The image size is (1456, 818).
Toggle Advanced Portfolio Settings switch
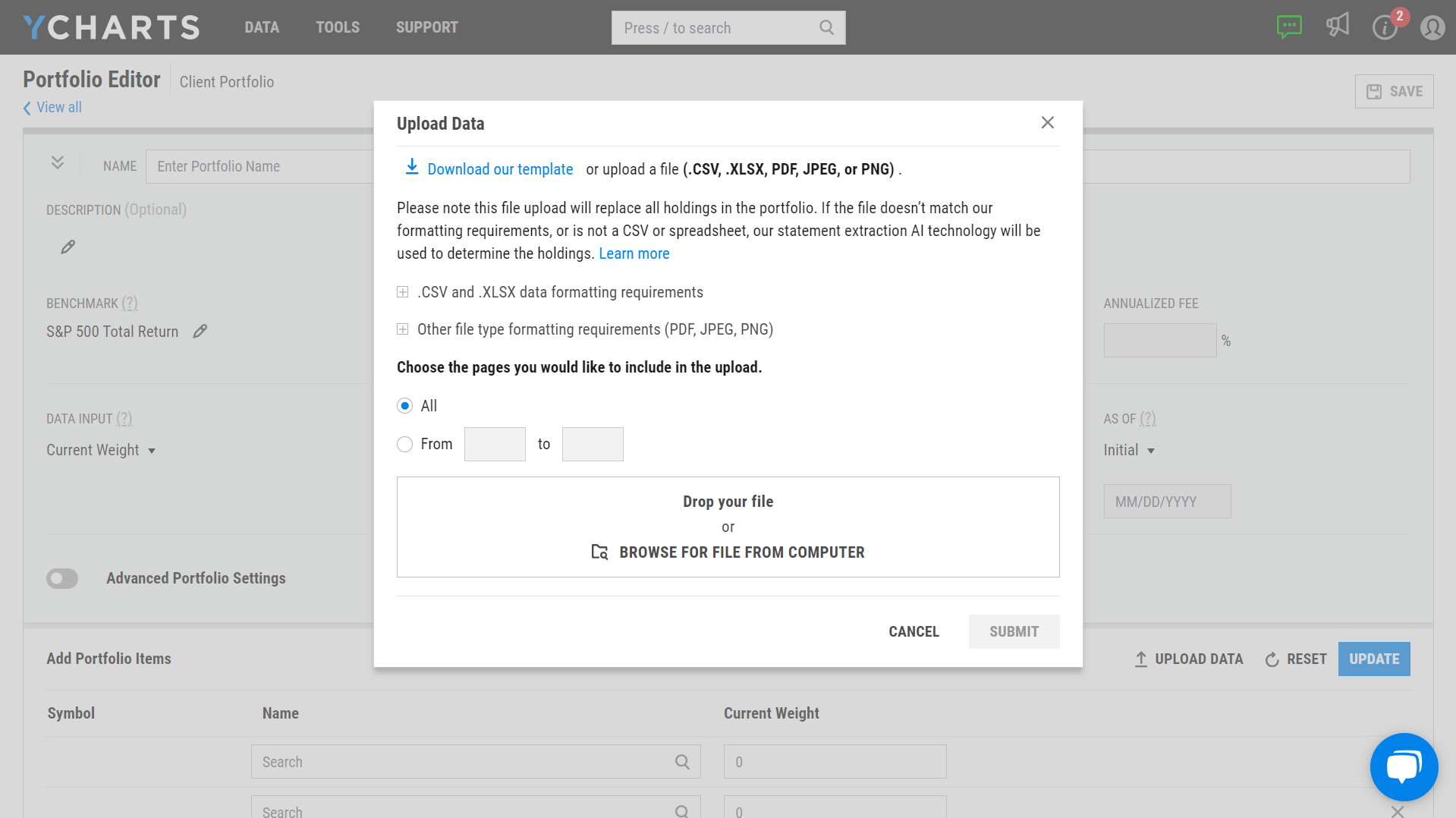tap(62, 578)
